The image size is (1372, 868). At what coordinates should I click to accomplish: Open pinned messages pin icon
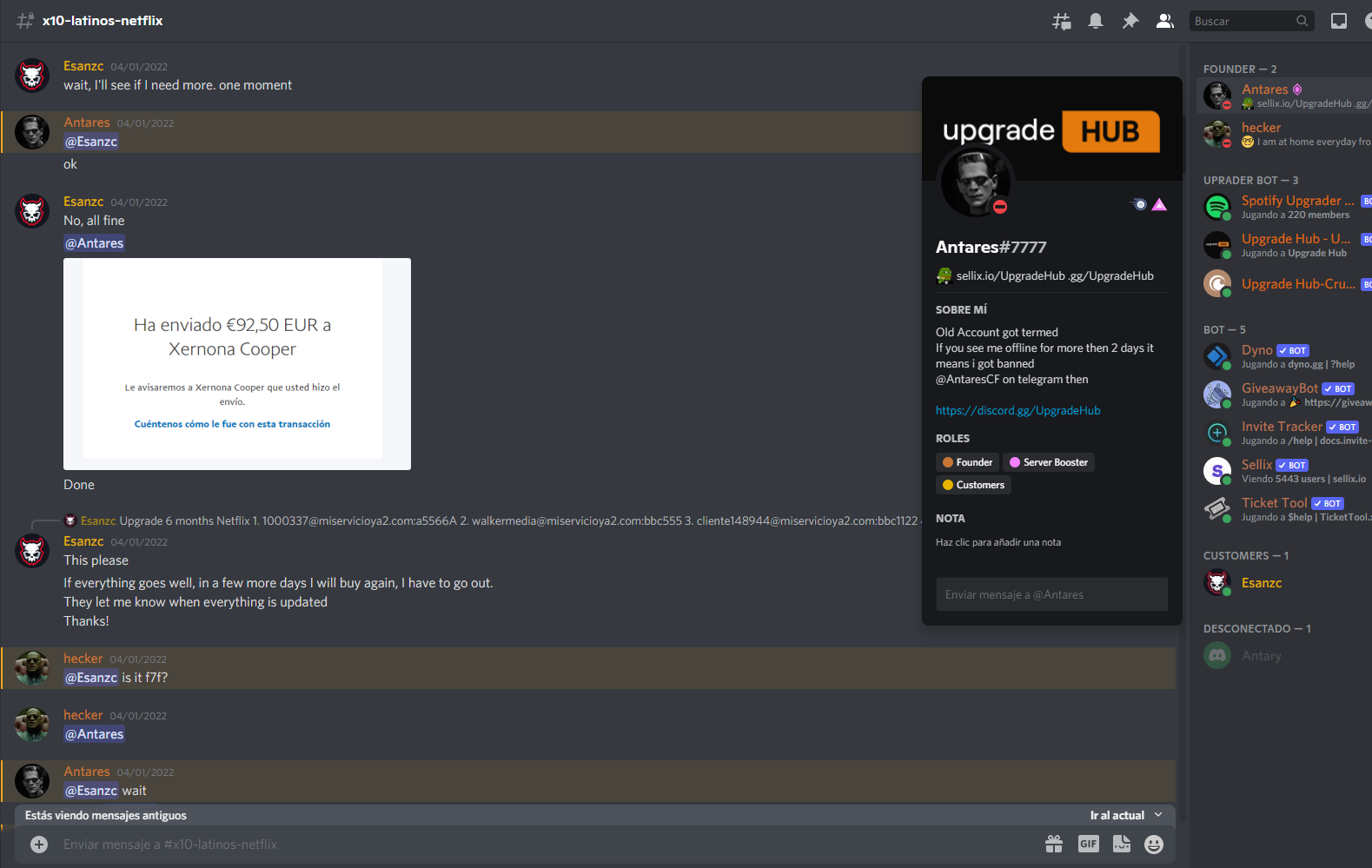(1130, 21)
